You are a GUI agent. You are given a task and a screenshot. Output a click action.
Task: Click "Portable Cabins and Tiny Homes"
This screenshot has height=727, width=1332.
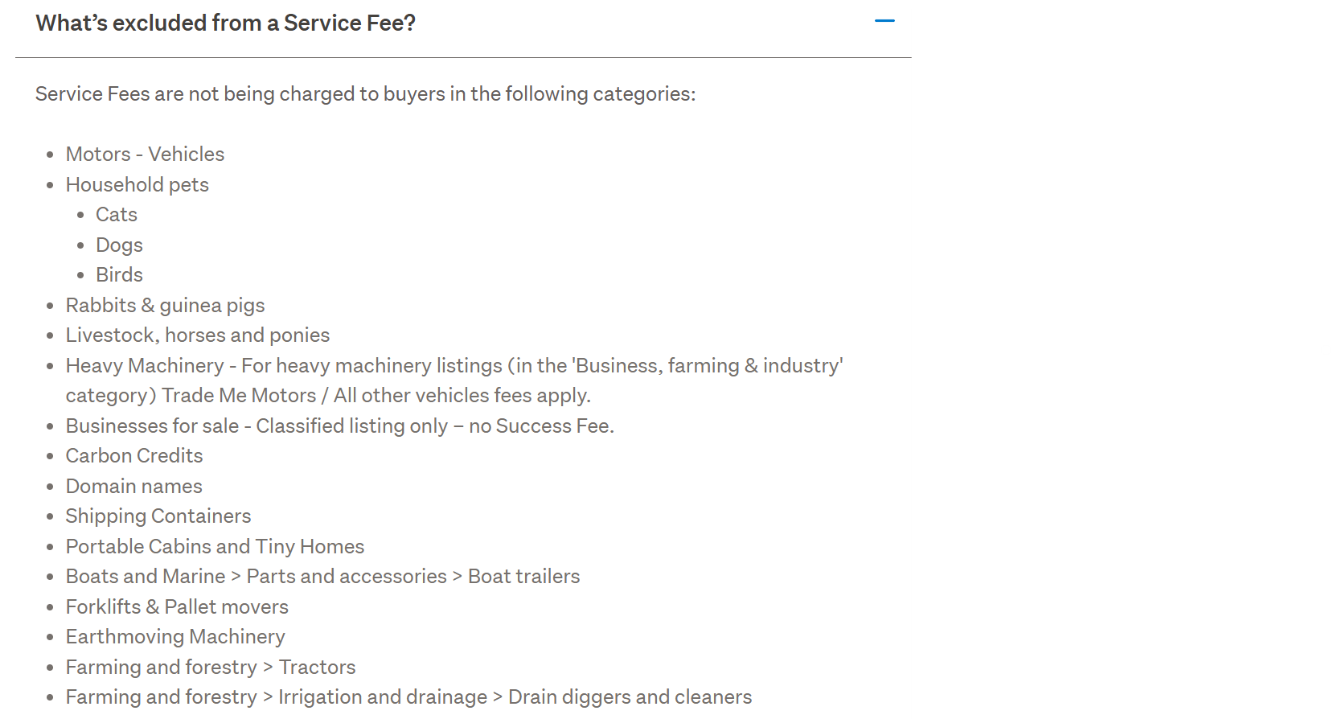[215, 547]
